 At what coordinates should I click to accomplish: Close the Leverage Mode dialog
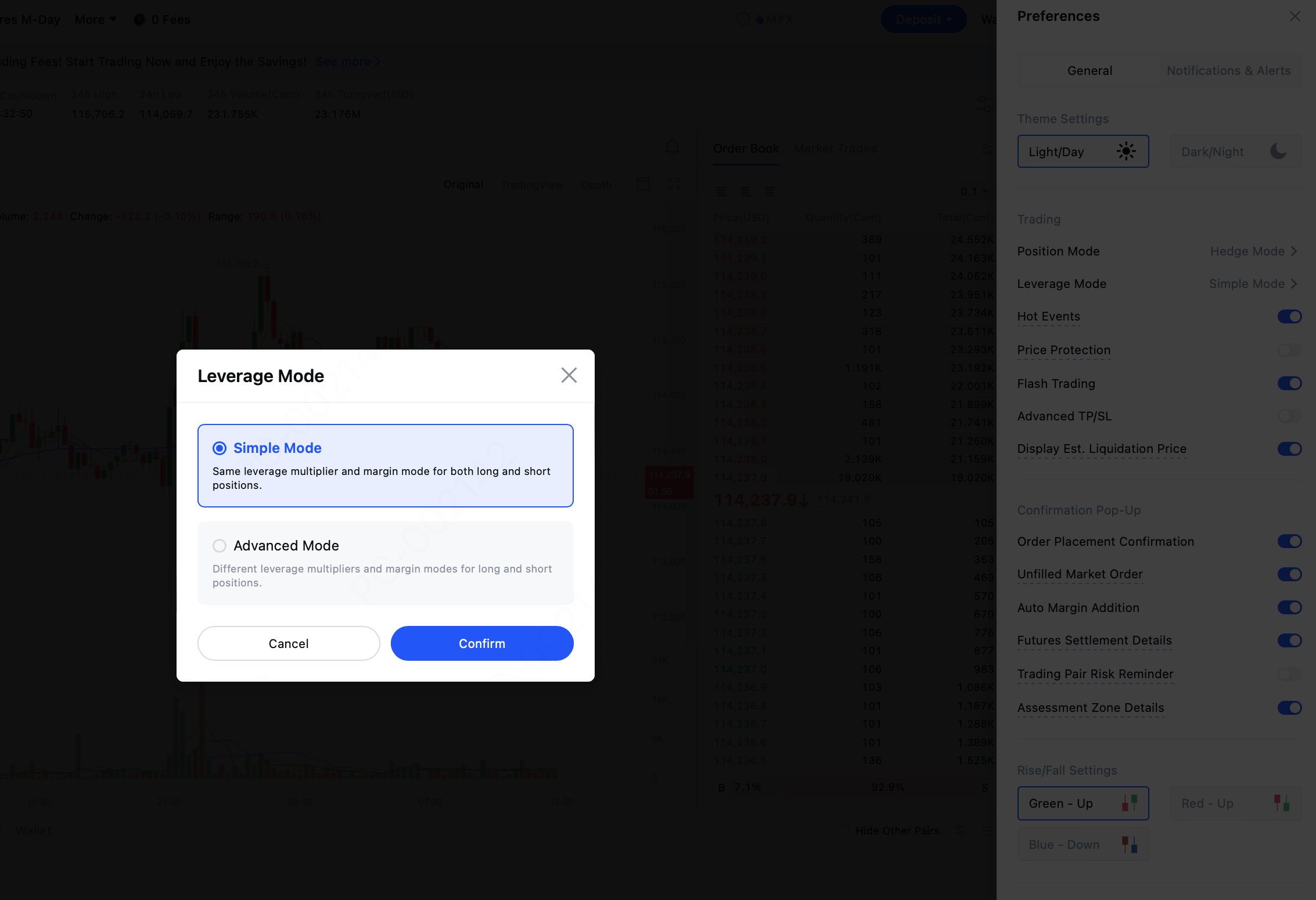(569, 375)
